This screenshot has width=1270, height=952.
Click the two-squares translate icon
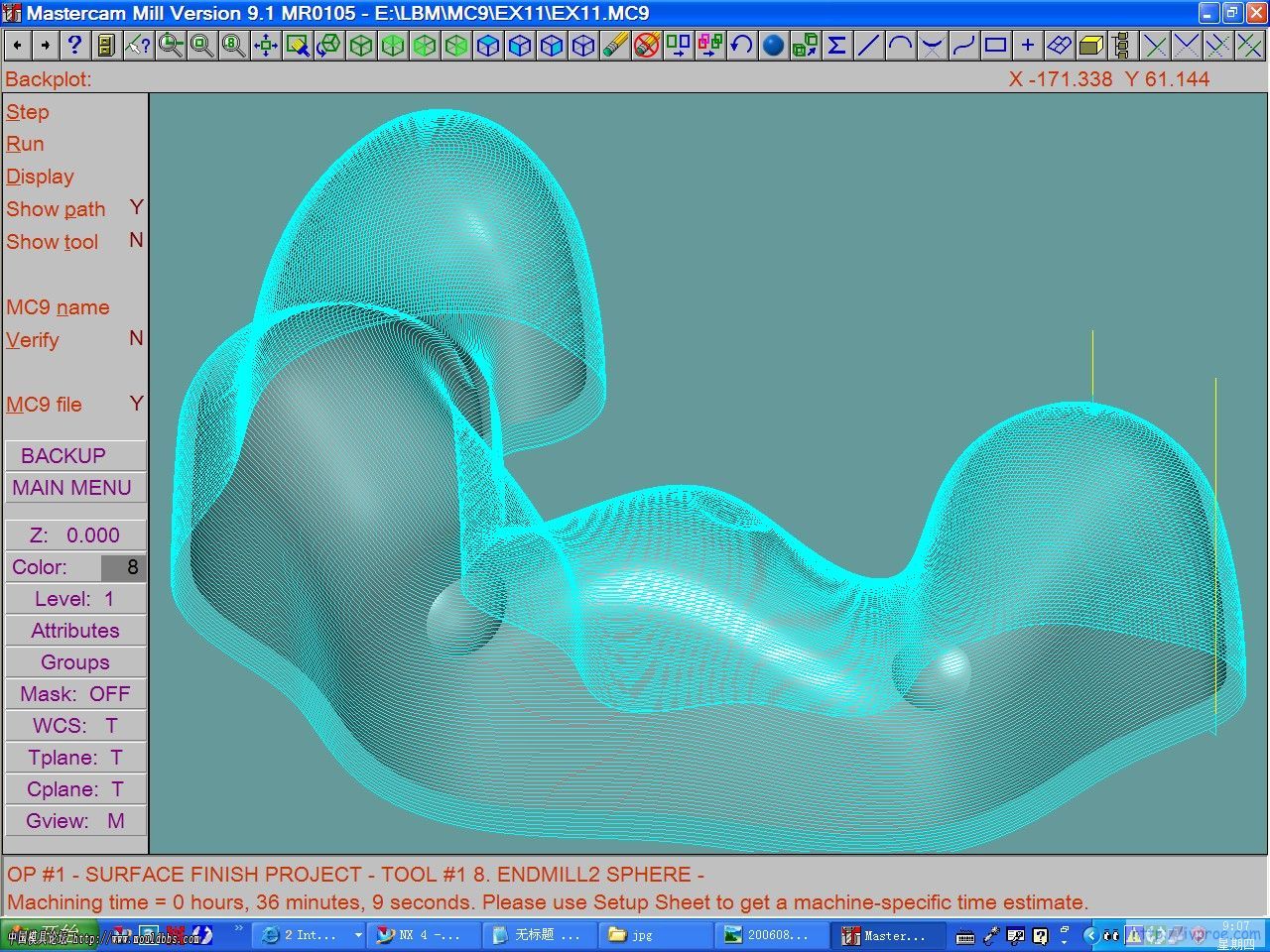coord(678,46)
